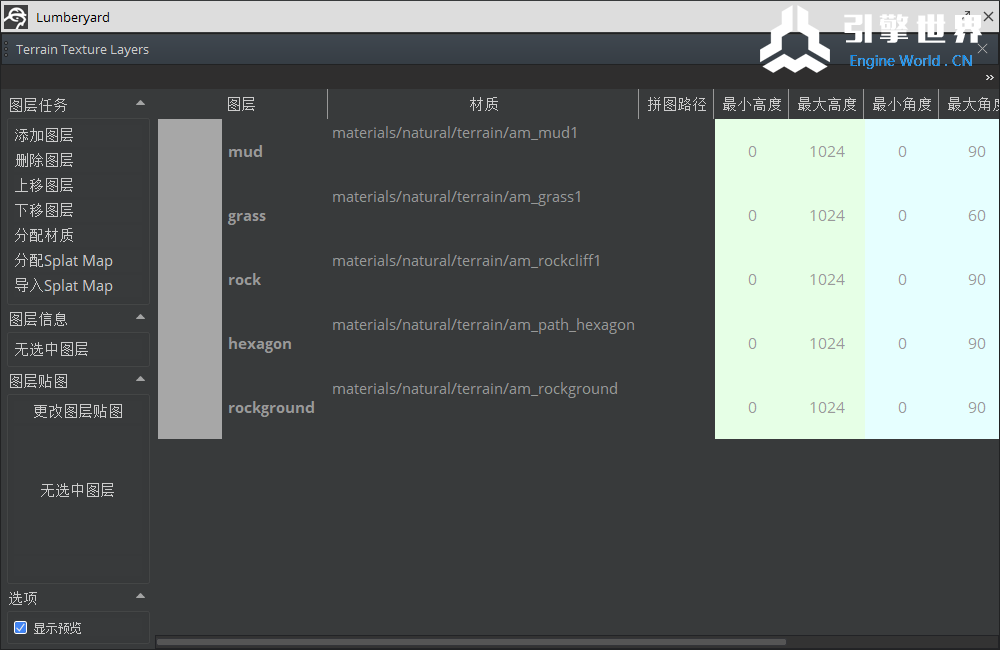
Task: Click 更改图层贴图 button
Action: (x=78, y=411)
